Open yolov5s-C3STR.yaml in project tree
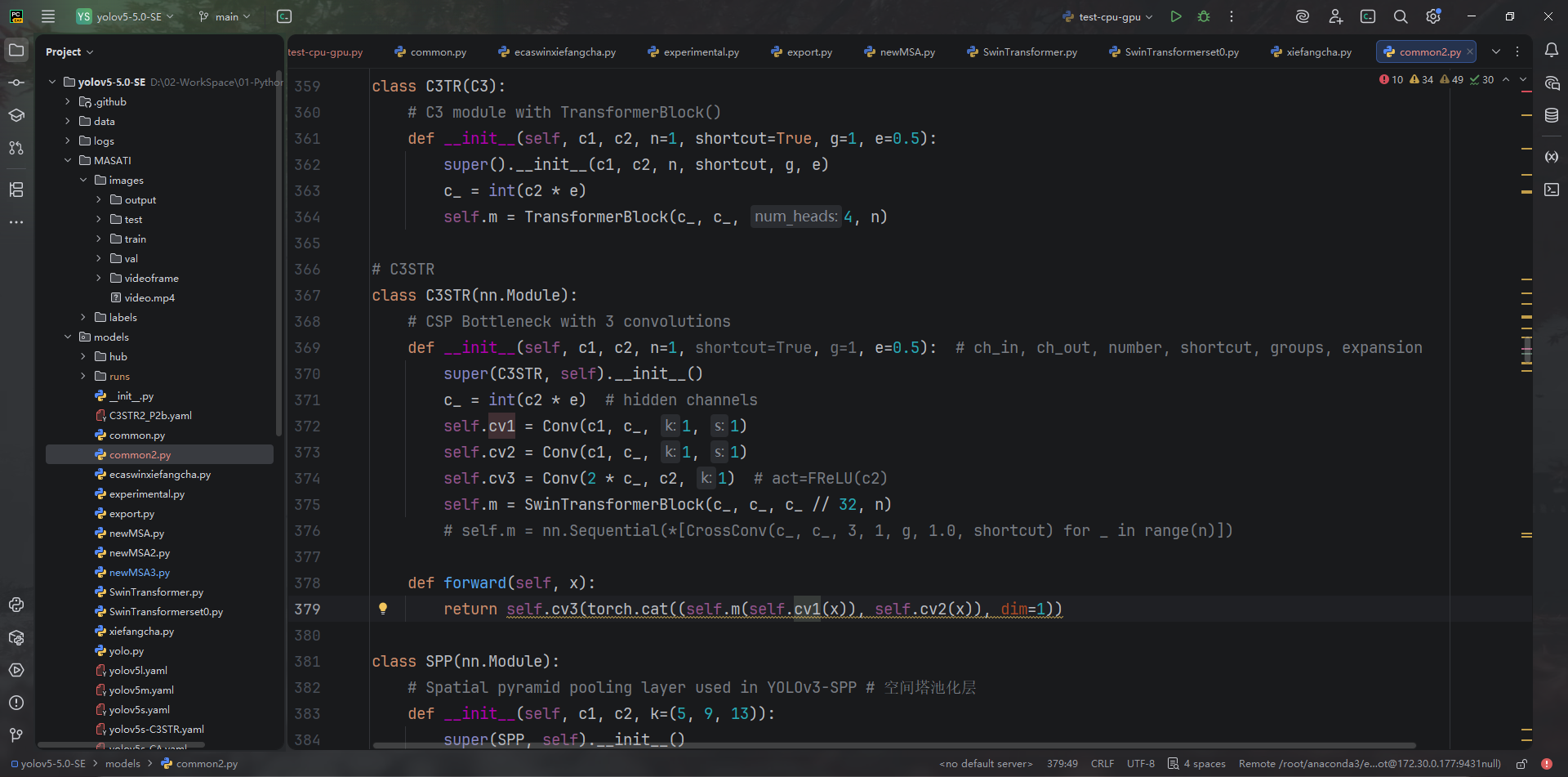 click(x=156, y=730)
